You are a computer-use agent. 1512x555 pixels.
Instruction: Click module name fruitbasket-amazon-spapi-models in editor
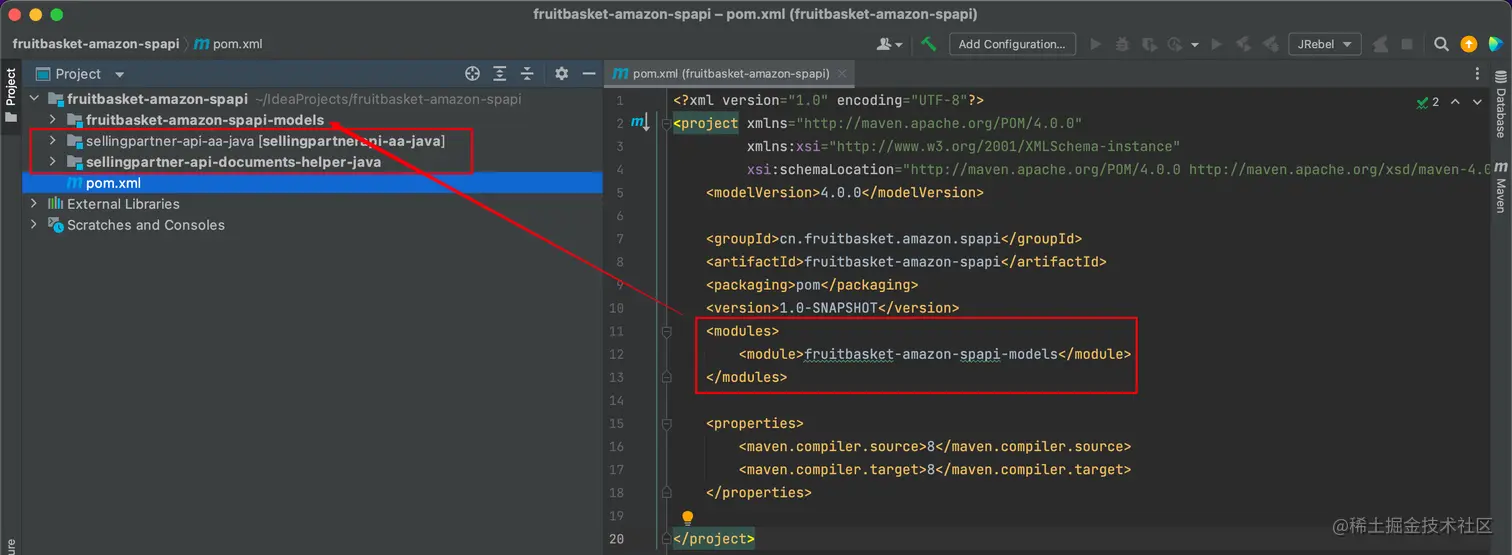(x=931, y=354)
